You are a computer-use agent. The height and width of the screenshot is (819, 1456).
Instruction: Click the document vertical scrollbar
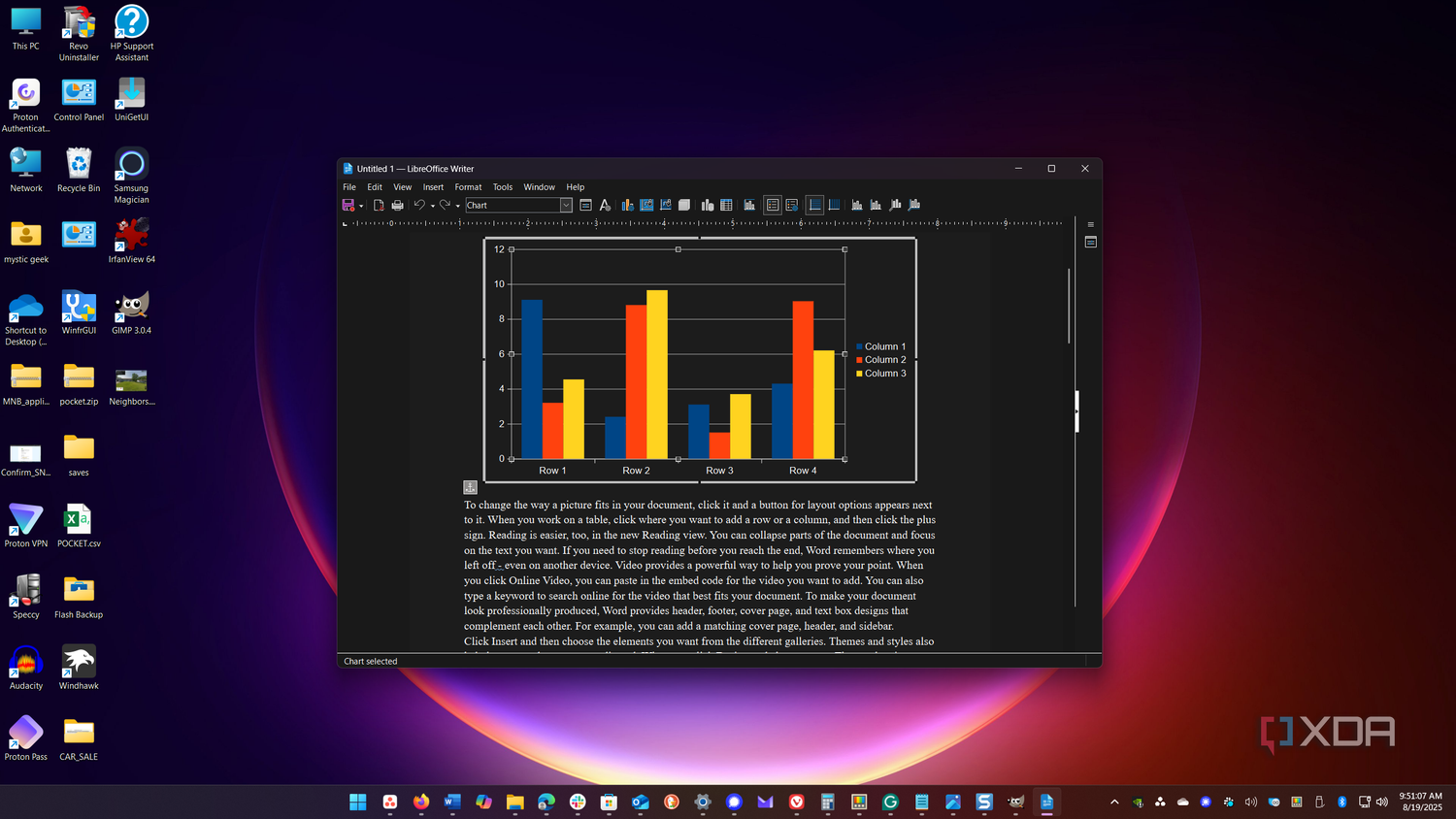click(x=1069, y=306)
